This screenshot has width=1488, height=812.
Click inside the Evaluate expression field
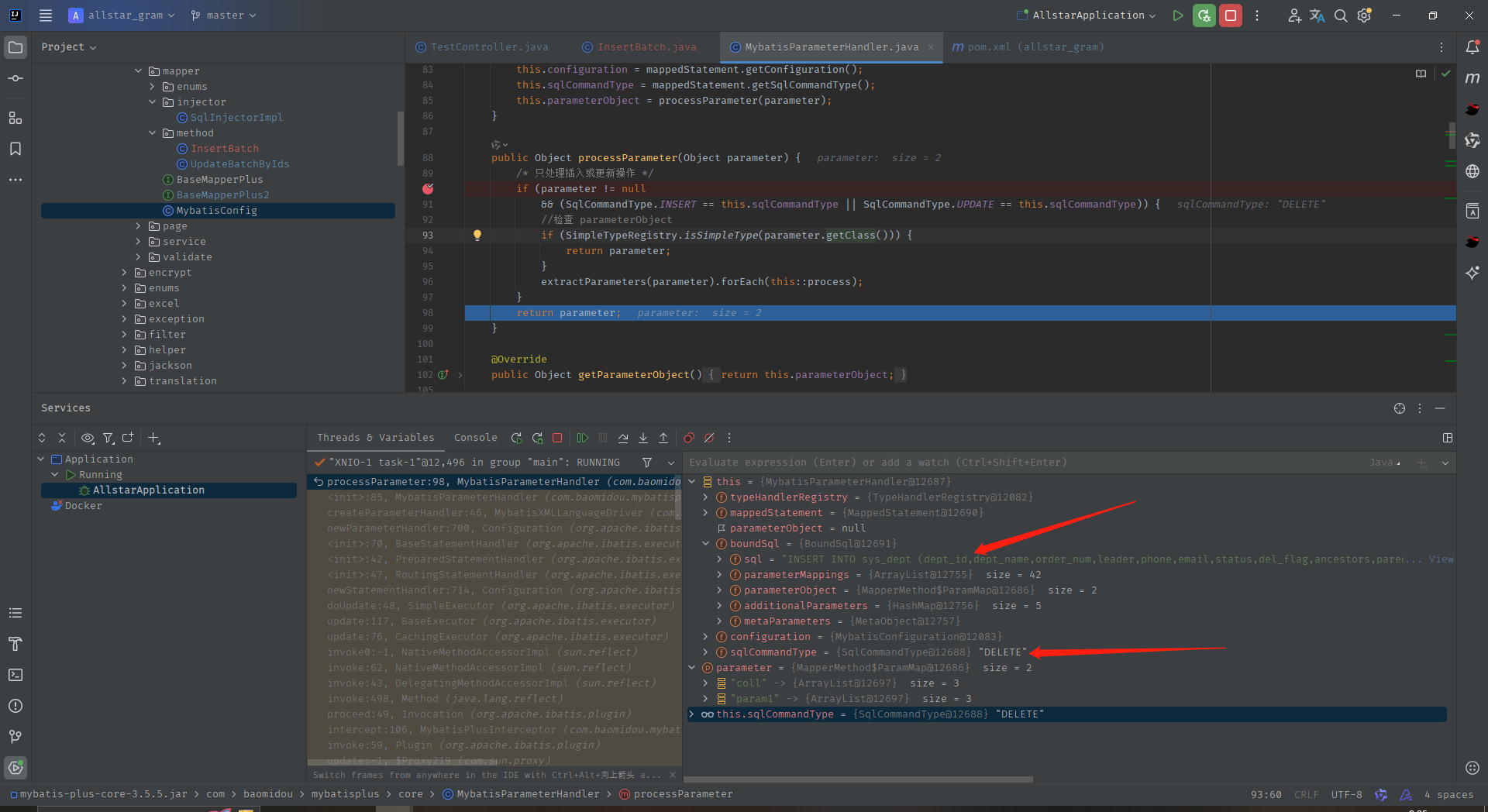click(x=930, y=463)
